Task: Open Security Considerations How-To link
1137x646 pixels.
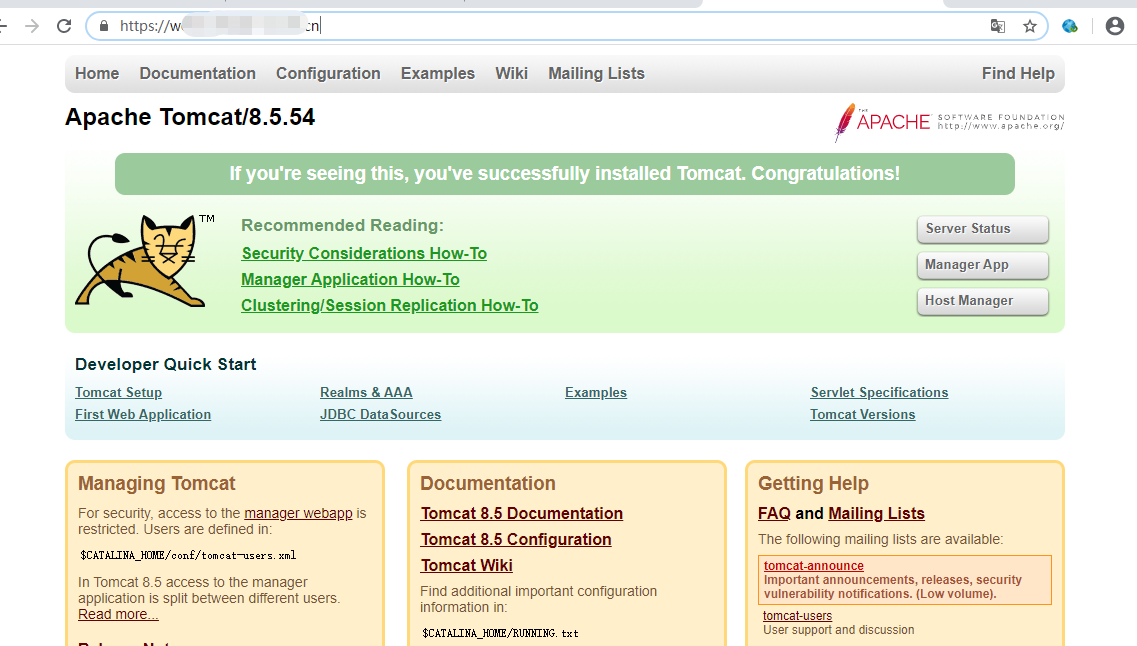Action: pyautogui.click(x=364, y=254)
